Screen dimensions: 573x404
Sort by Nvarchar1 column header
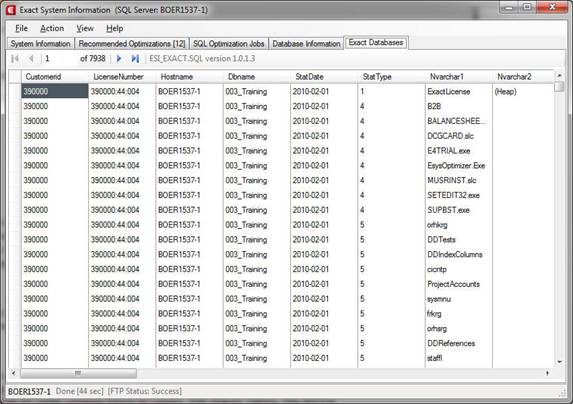point(458,77)
